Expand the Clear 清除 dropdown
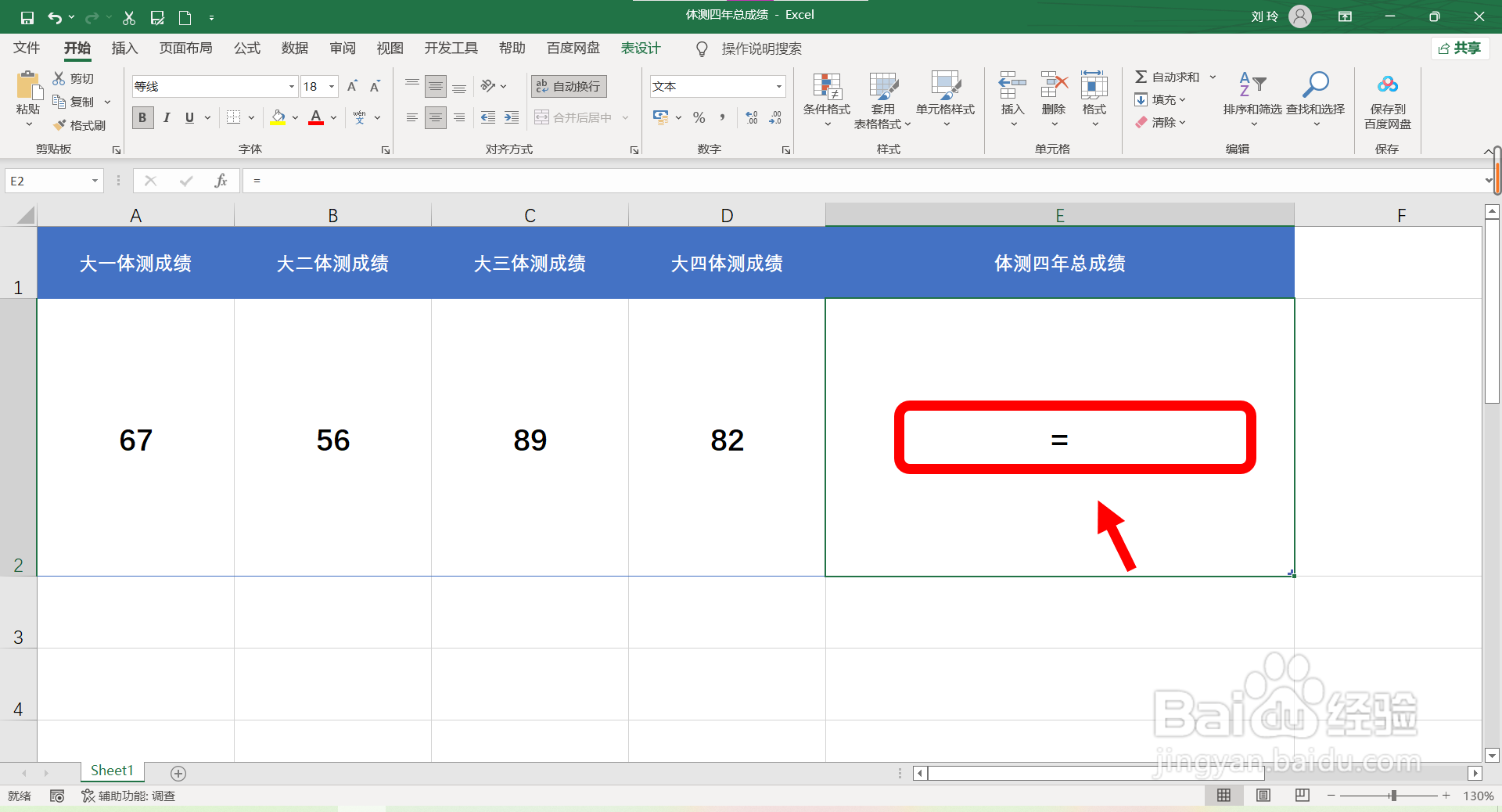This screenshot has height=812, width=1502. point(1182,122)
